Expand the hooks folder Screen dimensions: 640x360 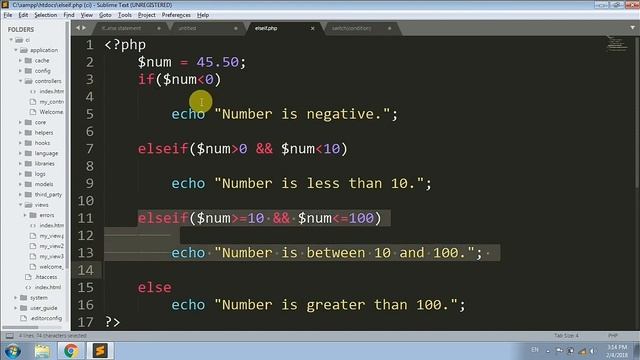pos(20,143)
